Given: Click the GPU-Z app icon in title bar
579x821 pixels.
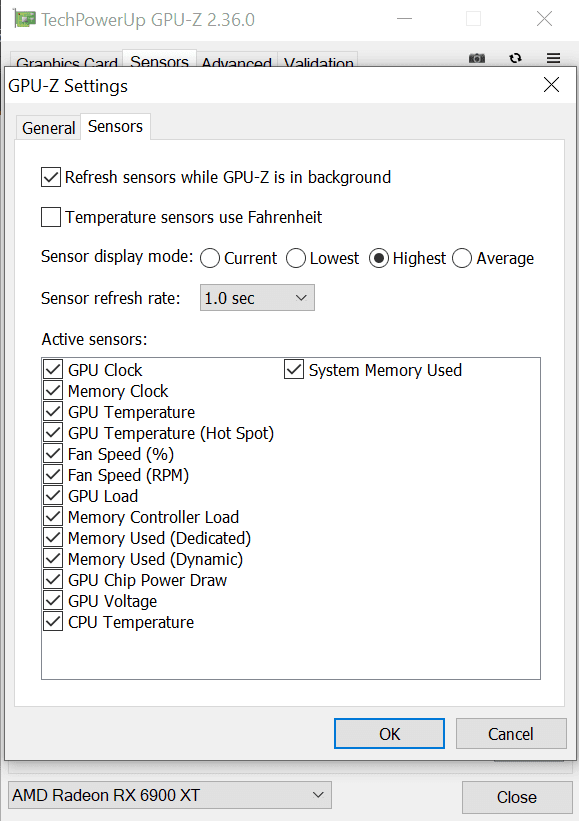Looking at the screenshot, I should [25, 19].
